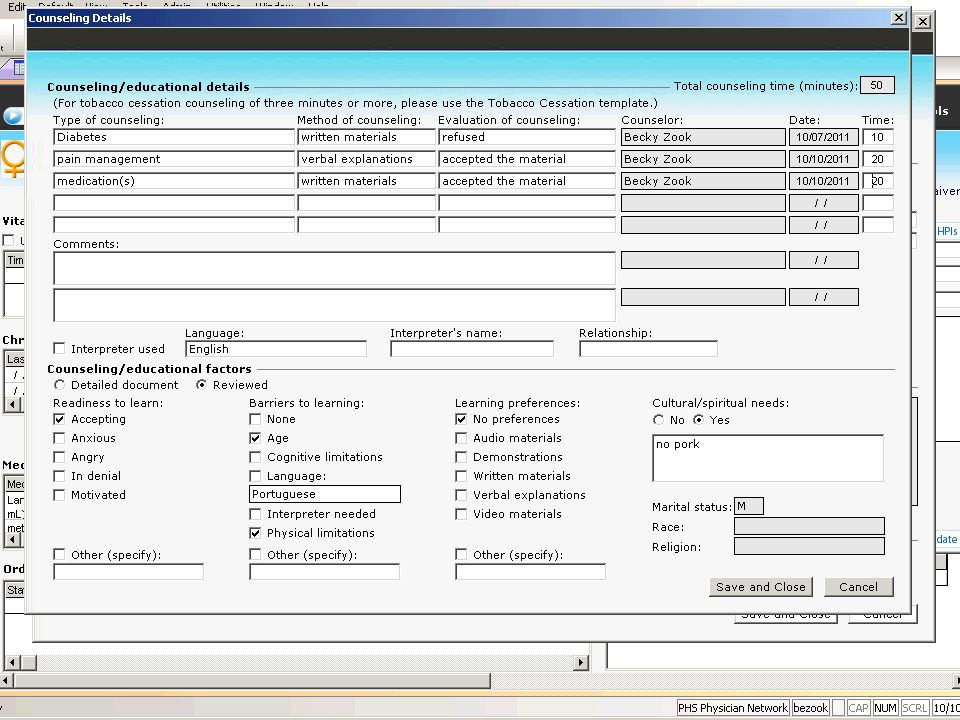Click the second Comments text box

point(334,305)
